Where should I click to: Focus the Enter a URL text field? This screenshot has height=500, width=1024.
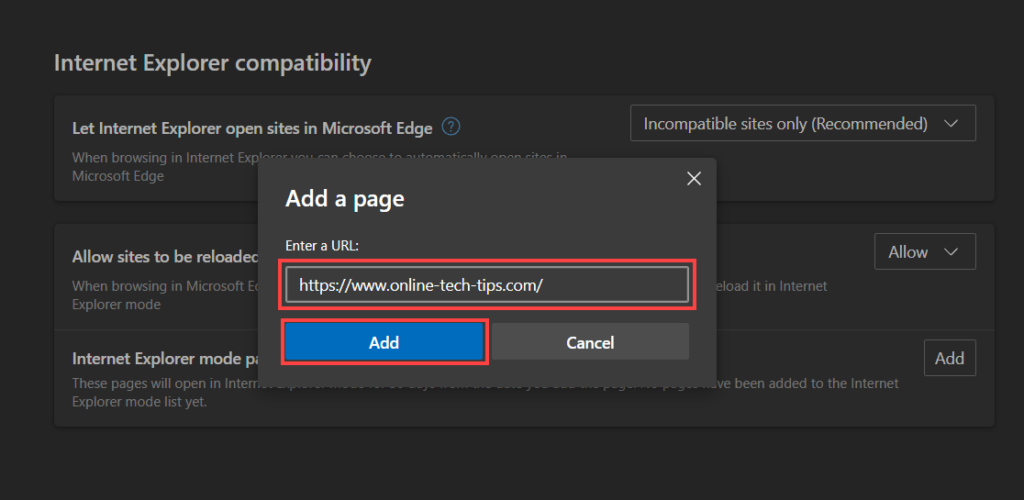[487, 285]
